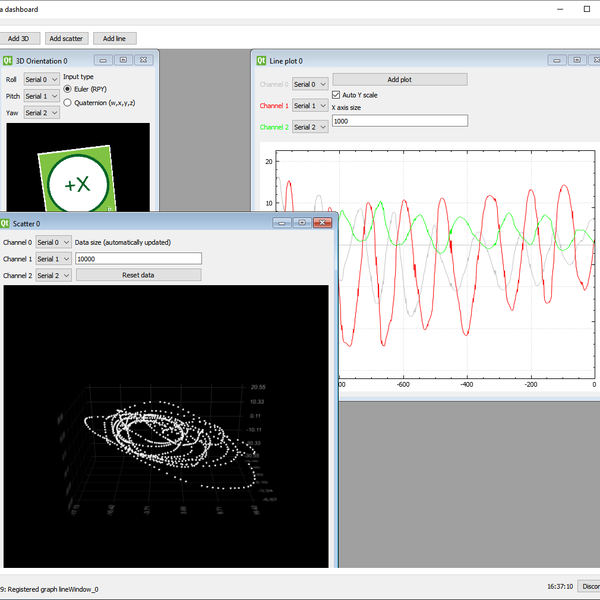Select Quaternion (w,x,y,z) input type
The height and width of the screenshot is (600, 600).
pos(68,102)
